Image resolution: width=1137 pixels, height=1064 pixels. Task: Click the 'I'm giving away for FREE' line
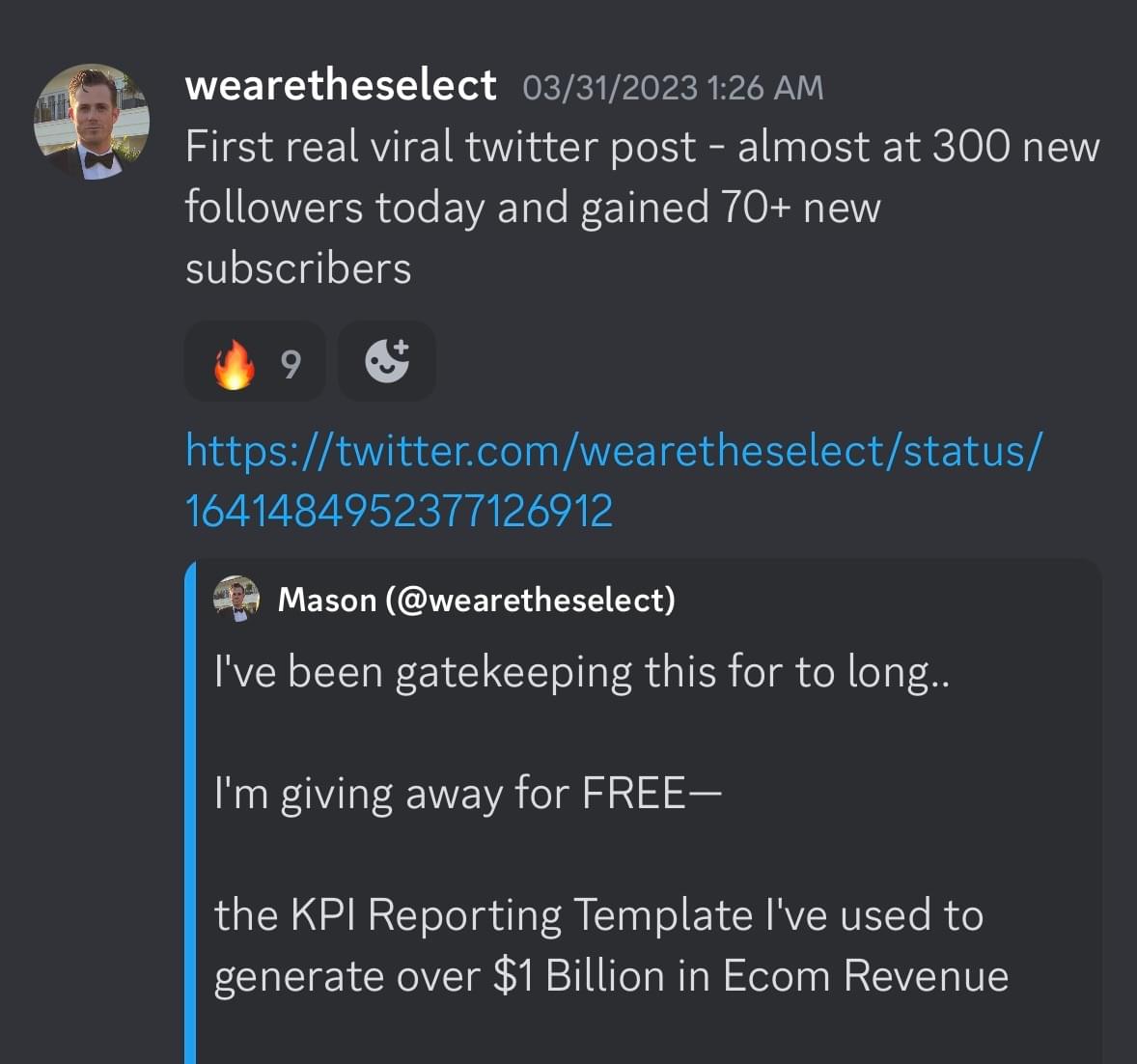tap(467, 794)
